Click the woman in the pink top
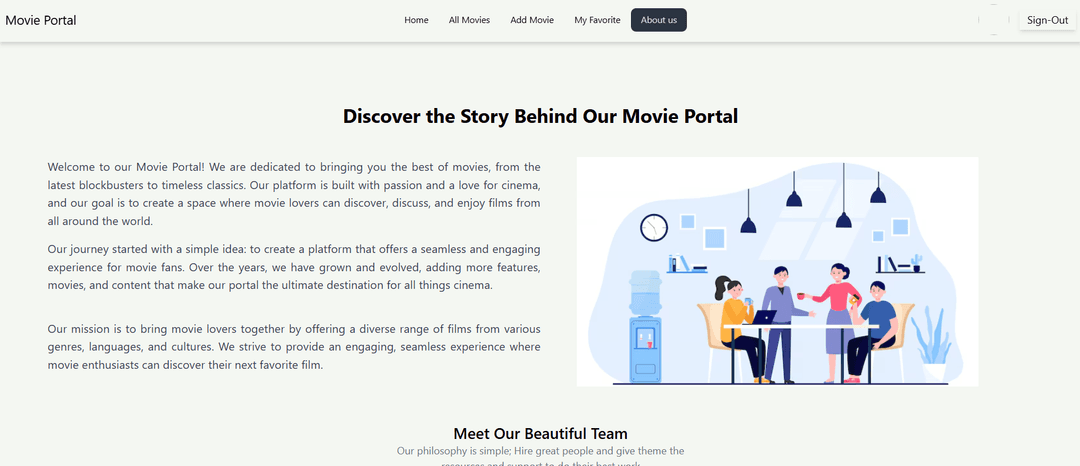 (x=836, y=322)
